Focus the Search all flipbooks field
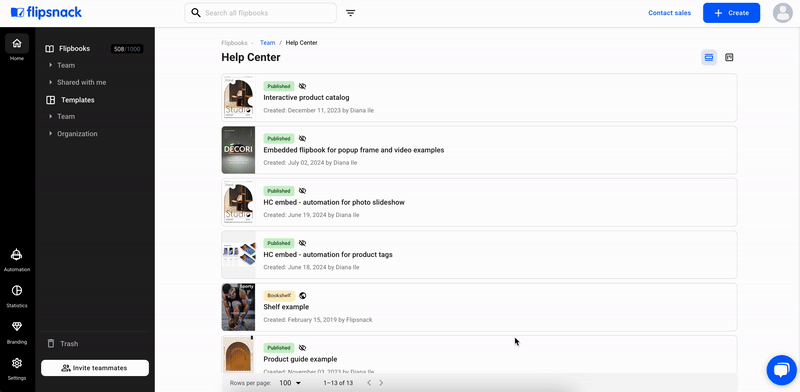This screenshot has height=392, width=800. point(260,13)
